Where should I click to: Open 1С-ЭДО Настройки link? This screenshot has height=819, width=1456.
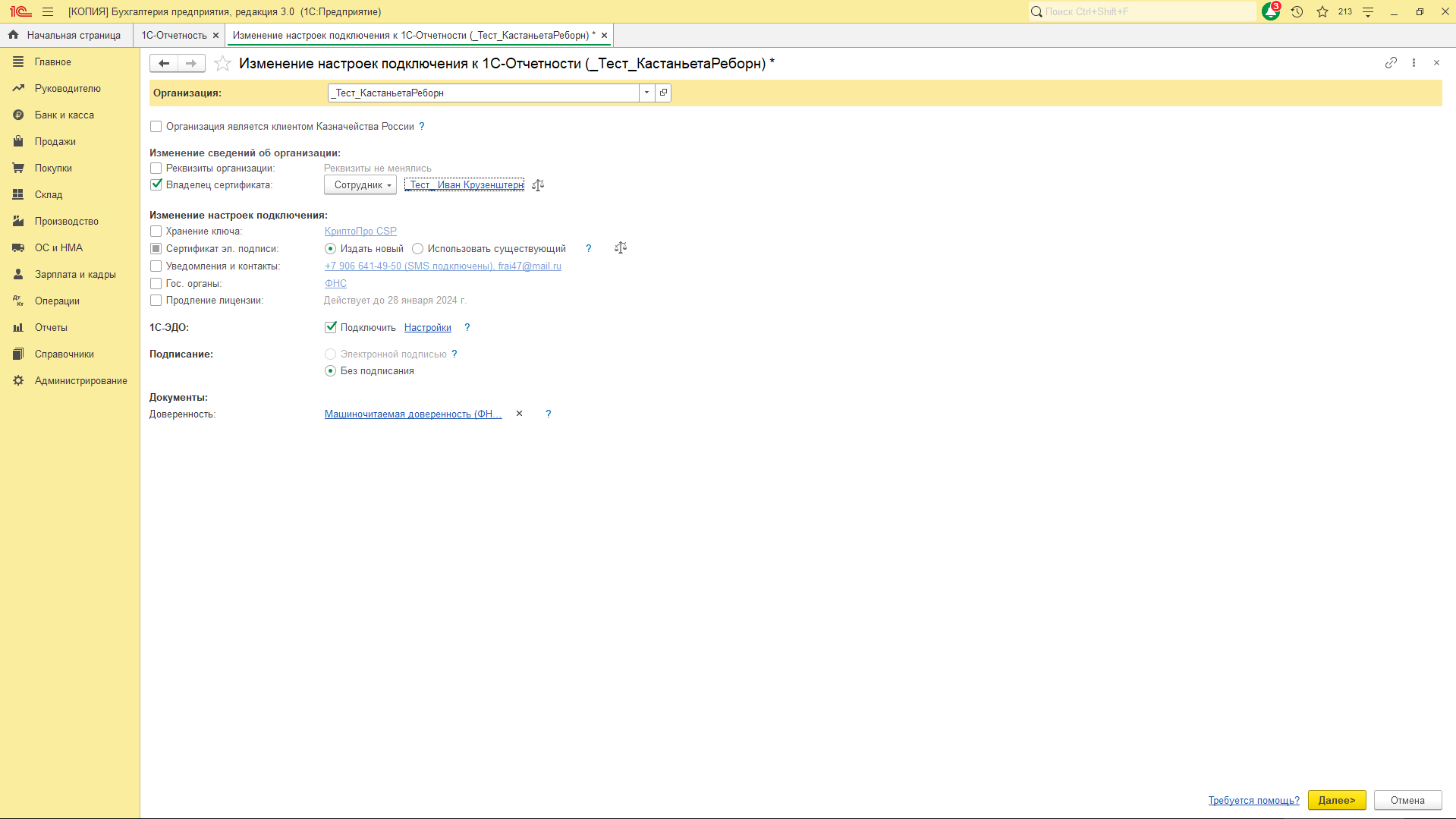[x=427, y=328]
